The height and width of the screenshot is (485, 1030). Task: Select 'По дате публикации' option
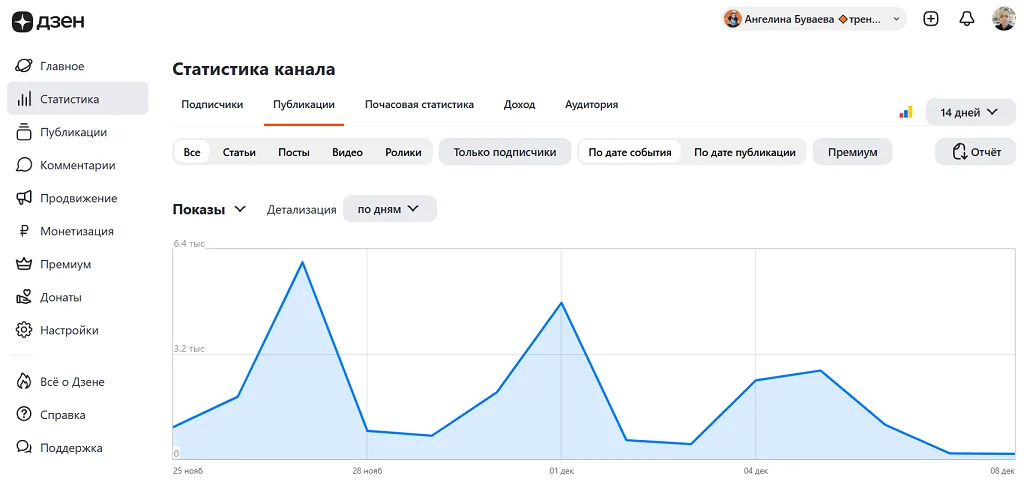pyautogui.click(x=744, y=152)
